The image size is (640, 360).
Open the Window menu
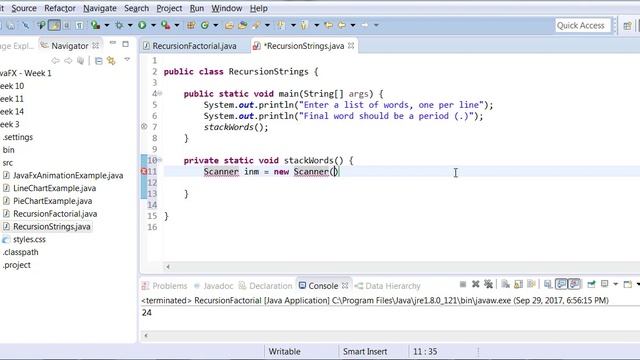pyautogui.click(x=227, y=8)
